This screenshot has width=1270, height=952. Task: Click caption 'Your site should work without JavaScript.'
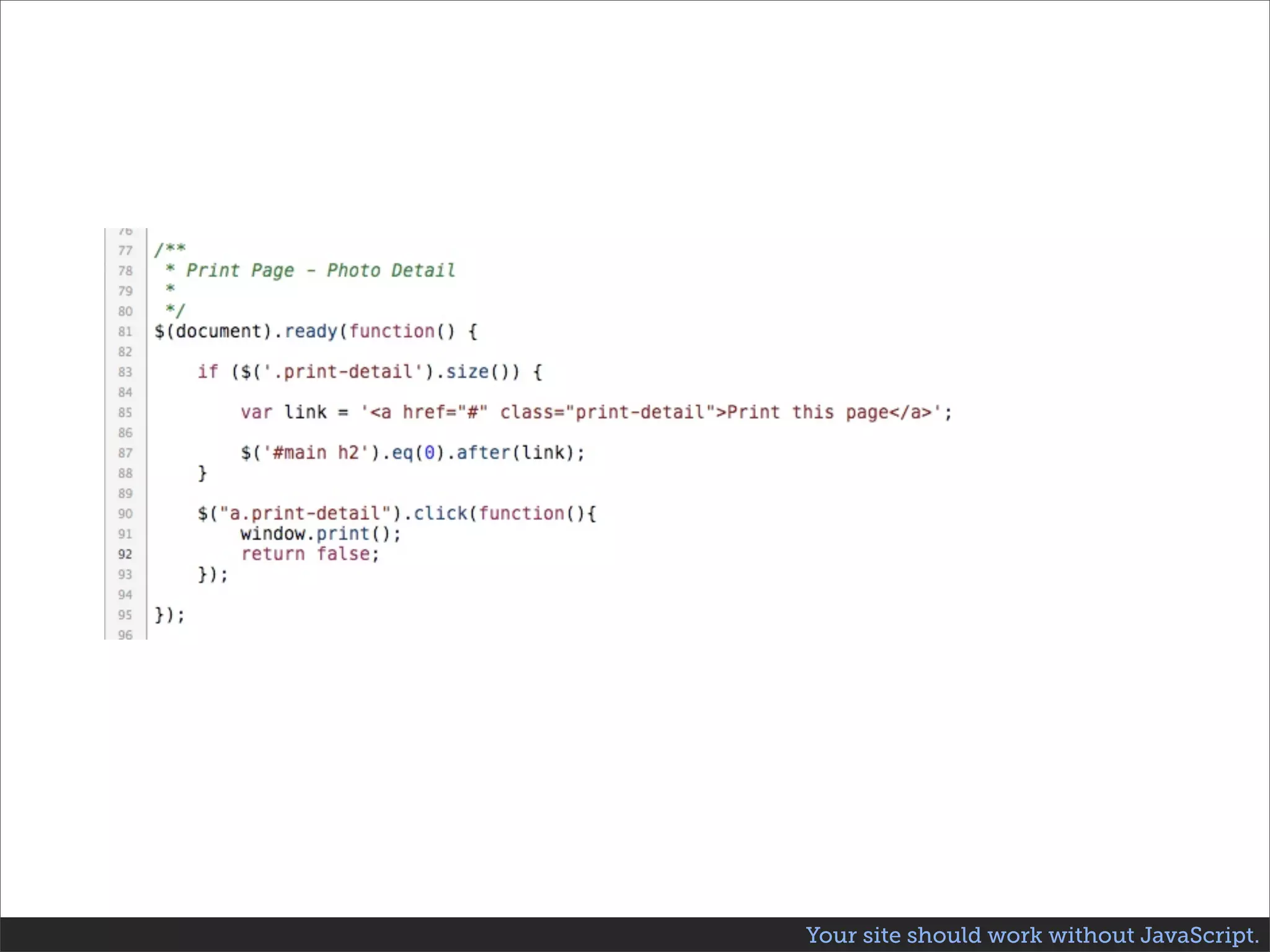1032,935
